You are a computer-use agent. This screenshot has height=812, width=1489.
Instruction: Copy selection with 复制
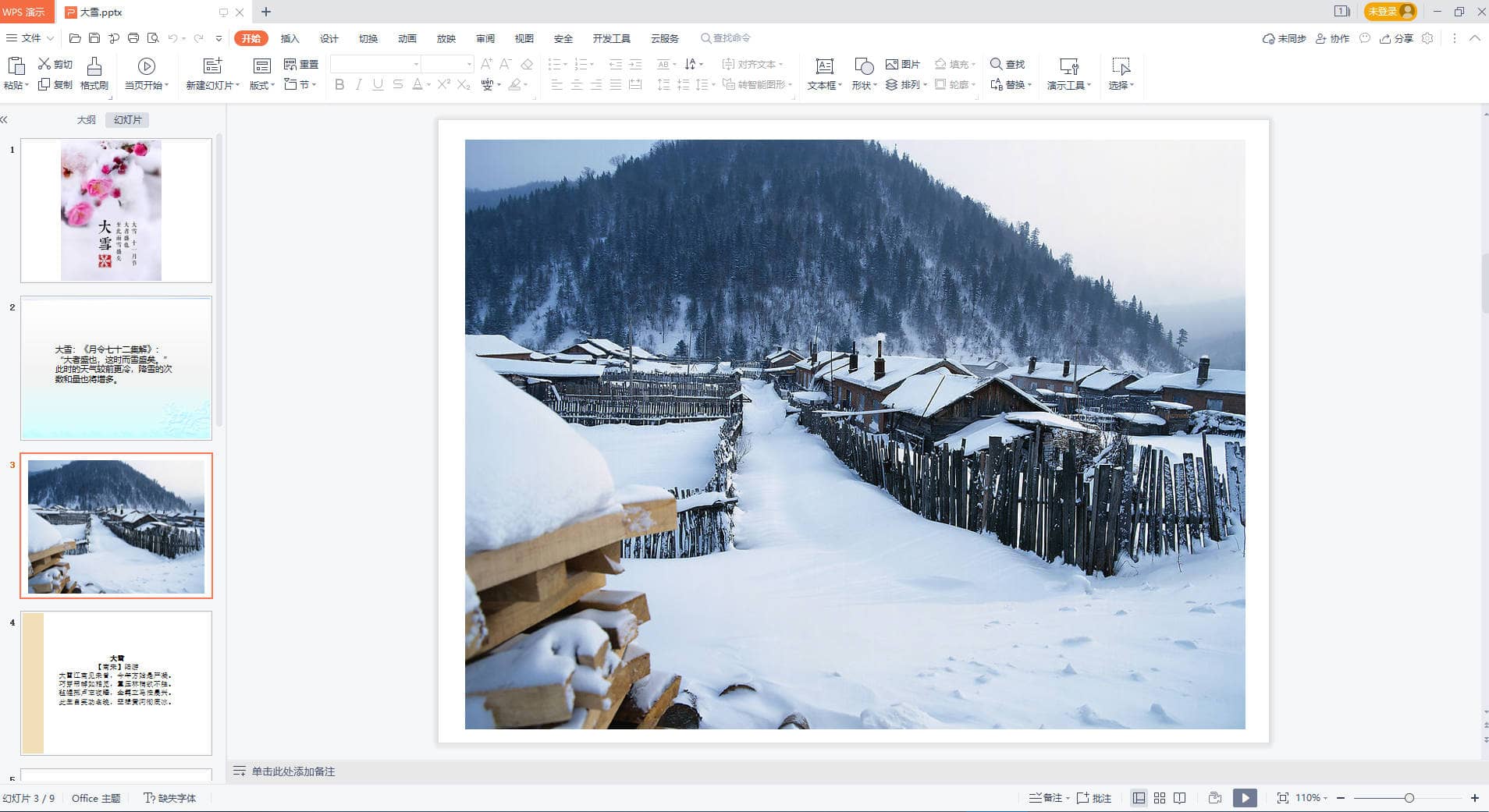pos(55,84)
